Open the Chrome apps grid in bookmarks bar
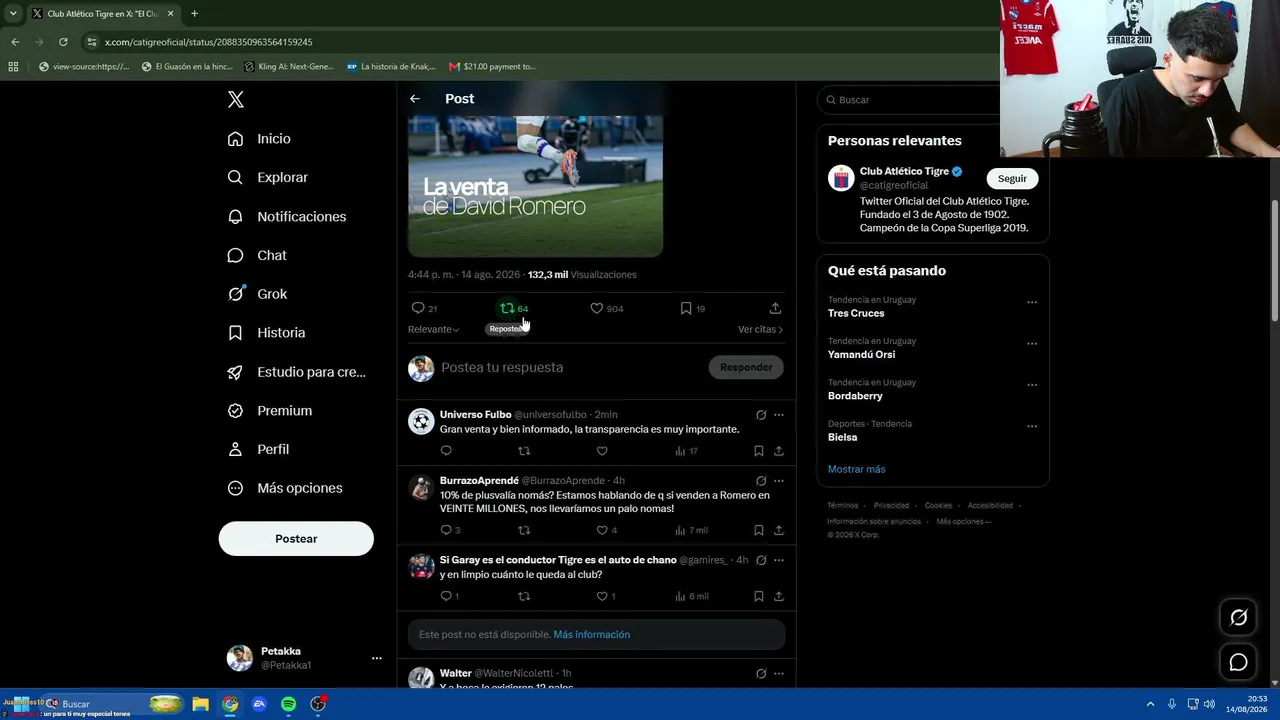Screen dimensions: 1280x720 click(13, 67)
